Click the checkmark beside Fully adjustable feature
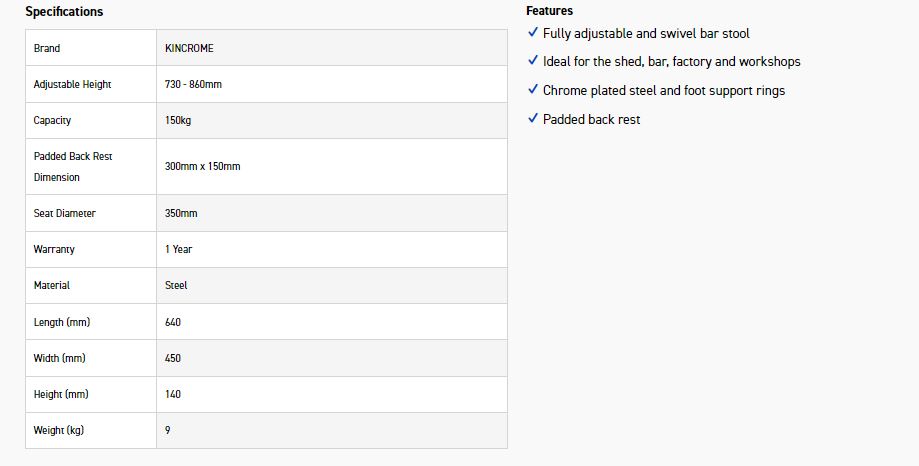This screenshot has width=919, height=466. [532, 33]
